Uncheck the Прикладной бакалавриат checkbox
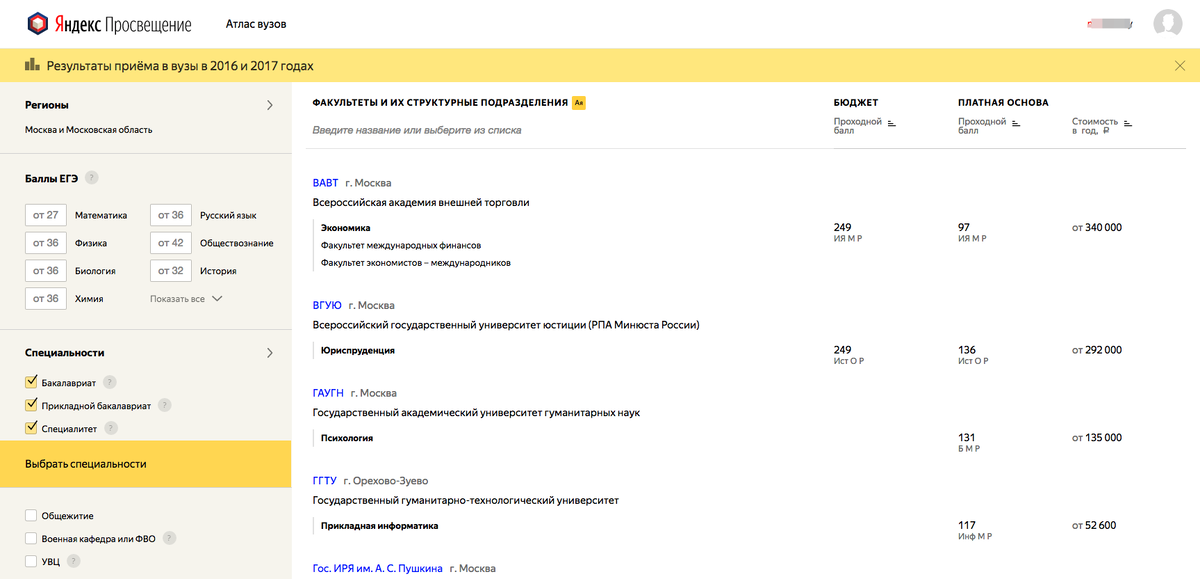 tap(31, 405)
